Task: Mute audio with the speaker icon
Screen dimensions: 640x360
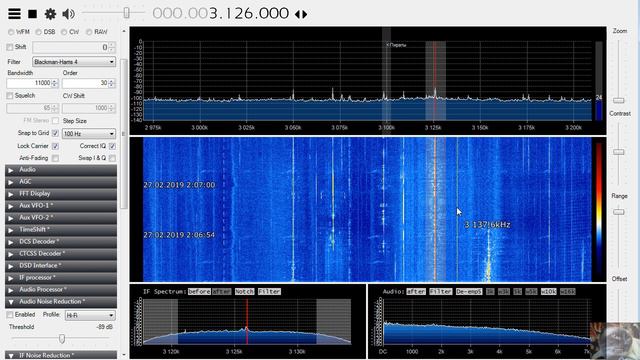Action: [68, 14]
